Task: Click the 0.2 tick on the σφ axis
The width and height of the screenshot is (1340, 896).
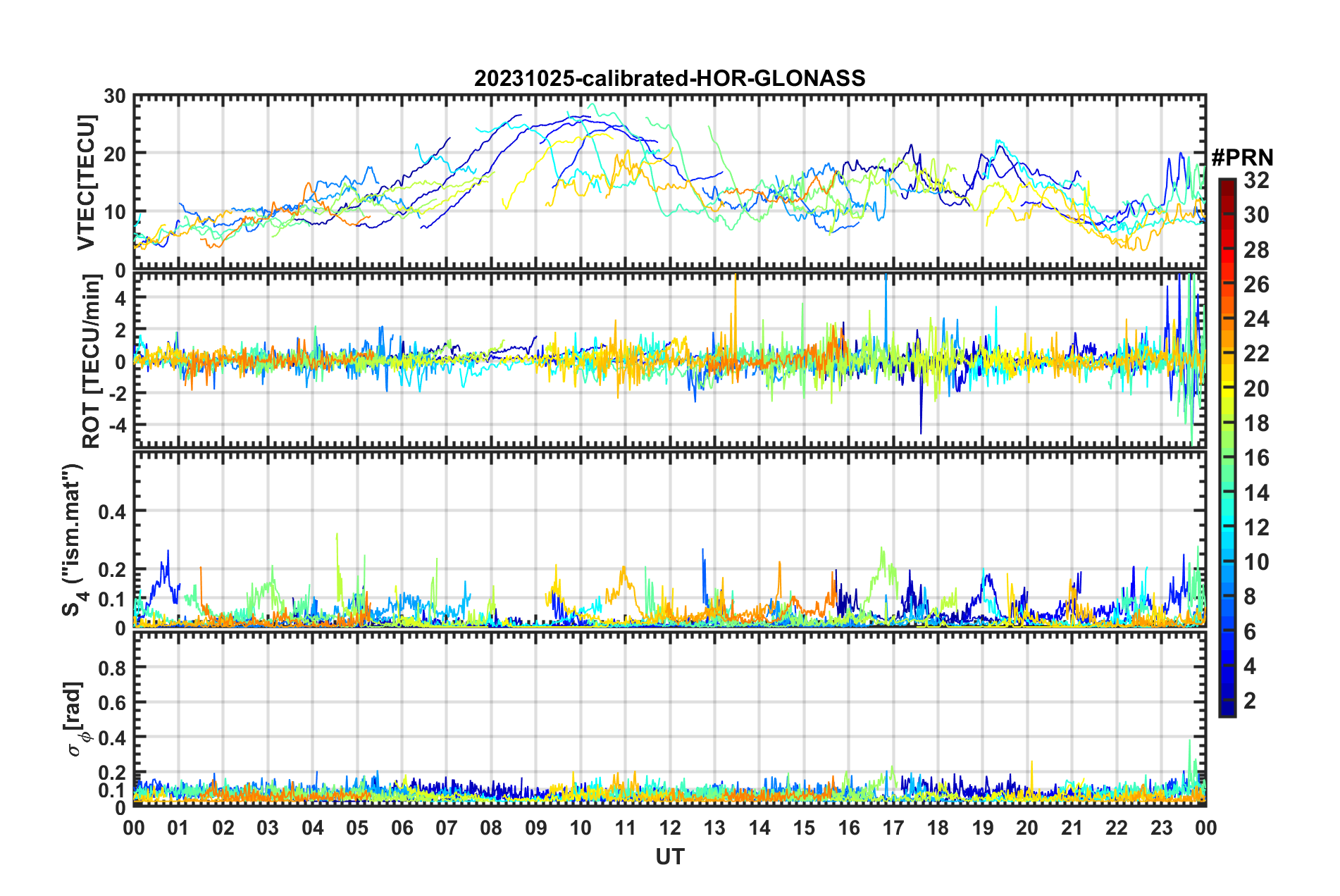Action: click(x=113, y=773)
